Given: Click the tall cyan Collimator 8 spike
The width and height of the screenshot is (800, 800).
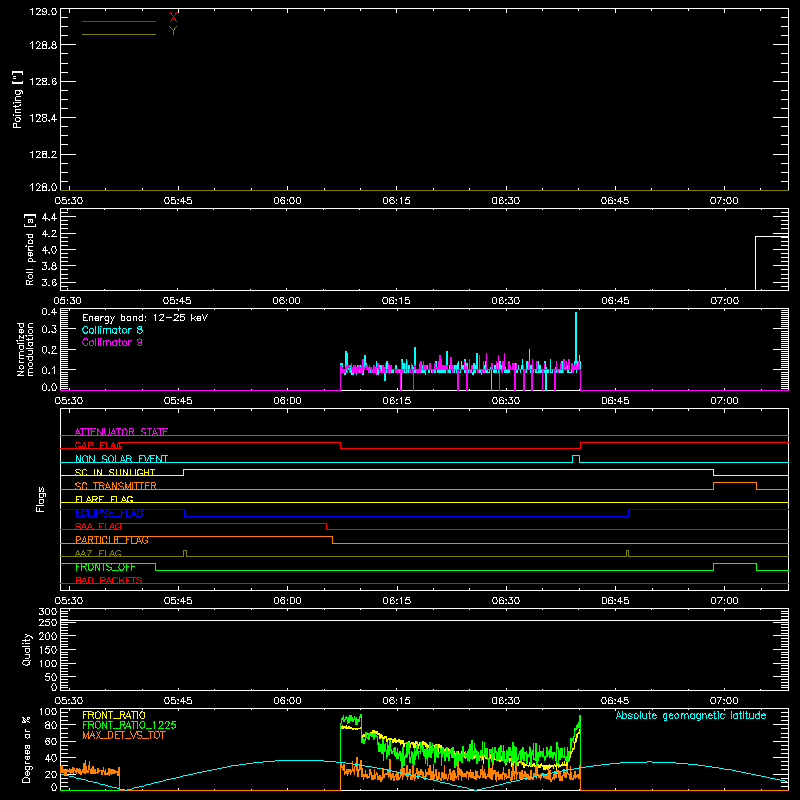Looking at the screenshot, I should (576, 339).
